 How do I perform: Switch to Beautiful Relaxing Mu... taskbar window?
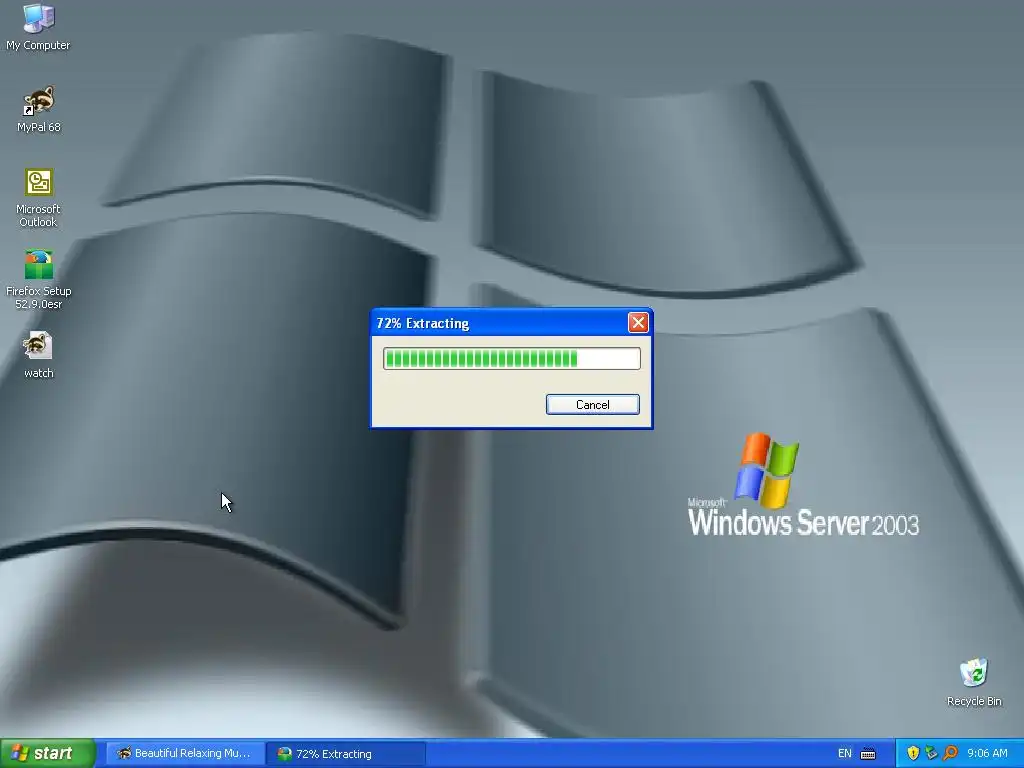point(184,754)
